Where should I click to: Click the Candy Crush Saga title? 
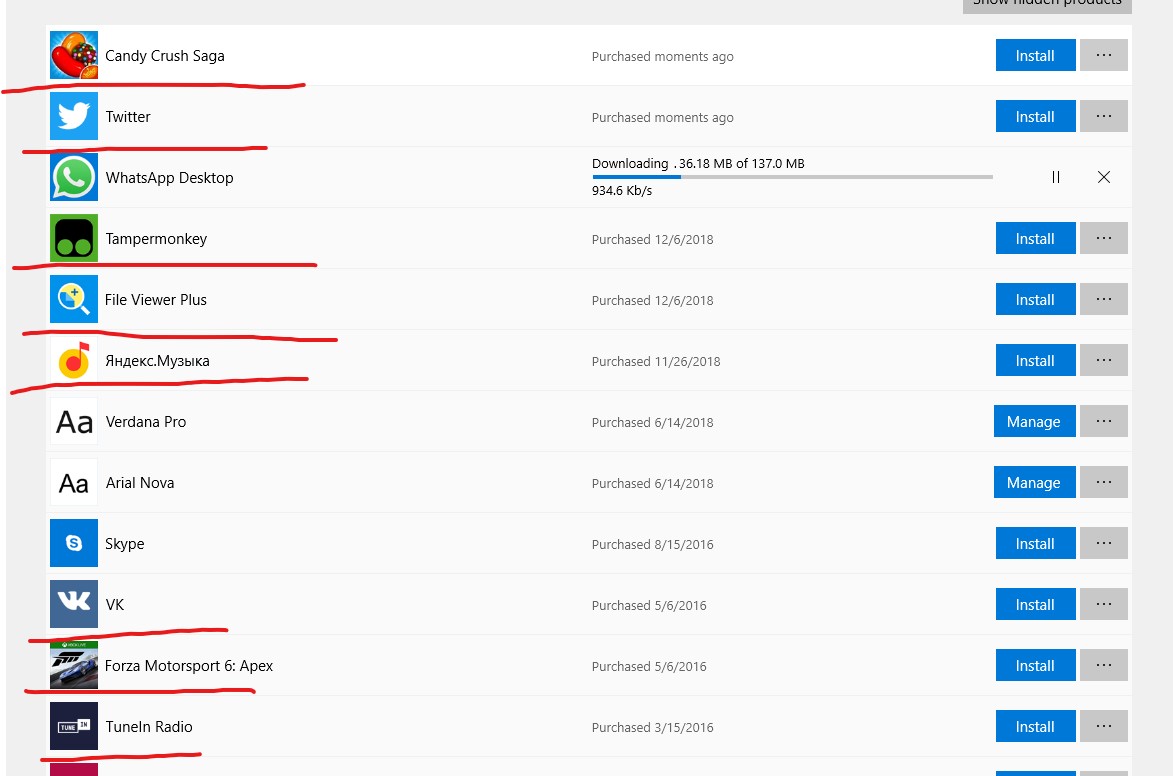click(x=165, y=56)
